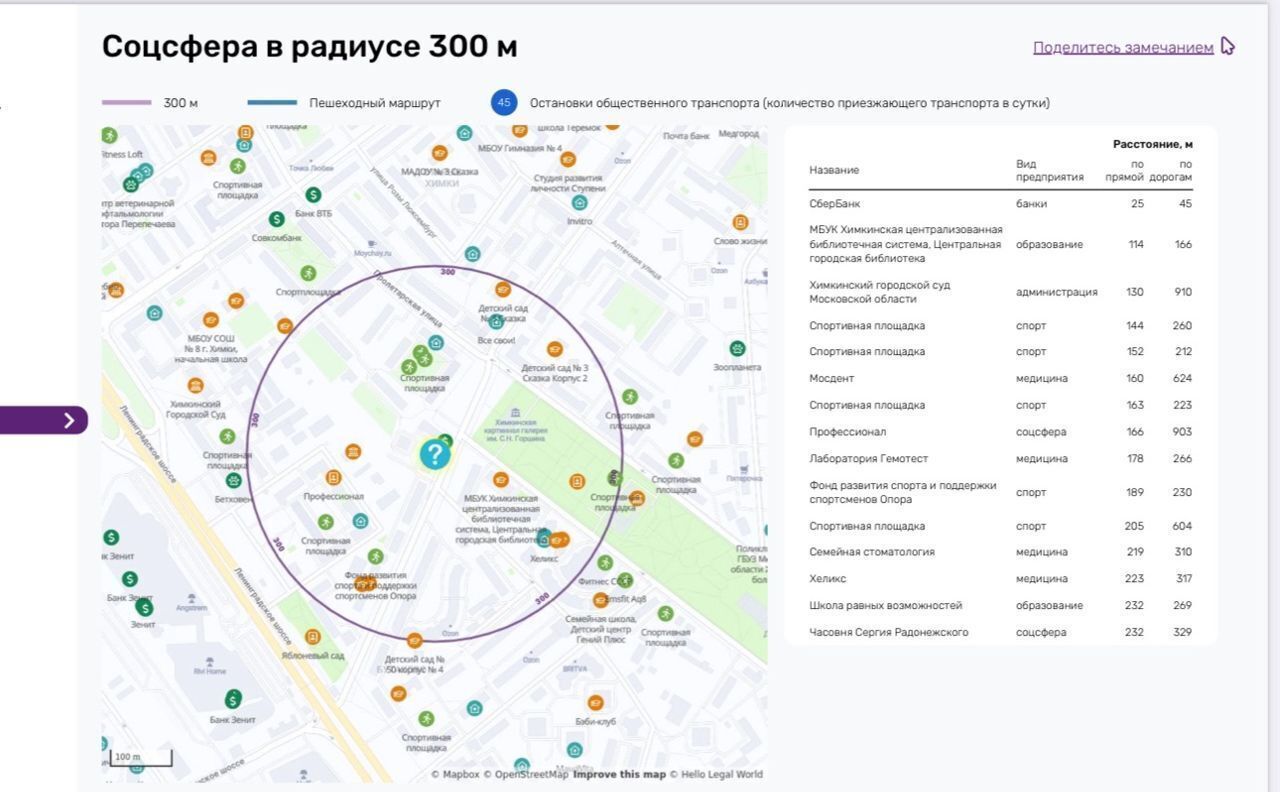Screen dimensions: 1280x792
Task: Click the Все свои! teal marker
Action: (x=496, y=322)
